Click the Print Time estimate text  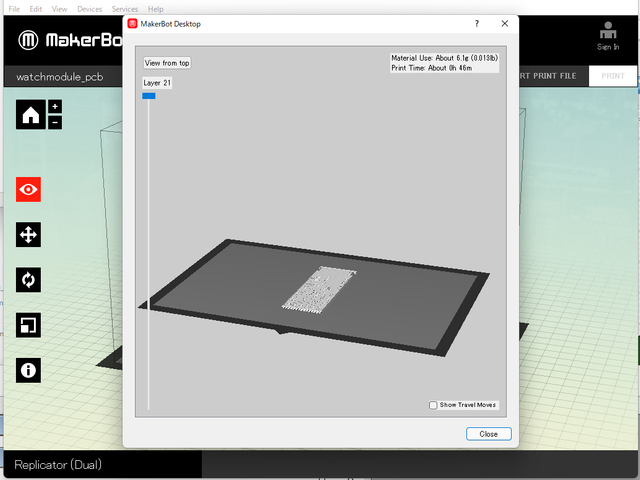tap(432, 68)
